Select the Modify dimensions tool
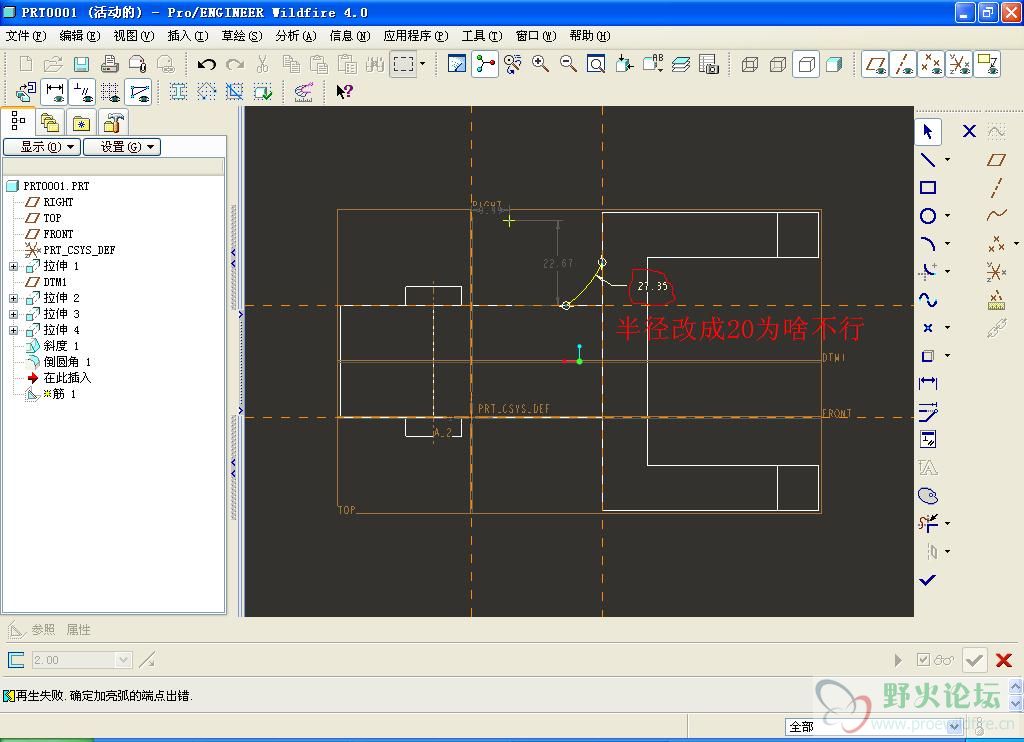The height and width of the screenshot is (742, 1024). 928,411
